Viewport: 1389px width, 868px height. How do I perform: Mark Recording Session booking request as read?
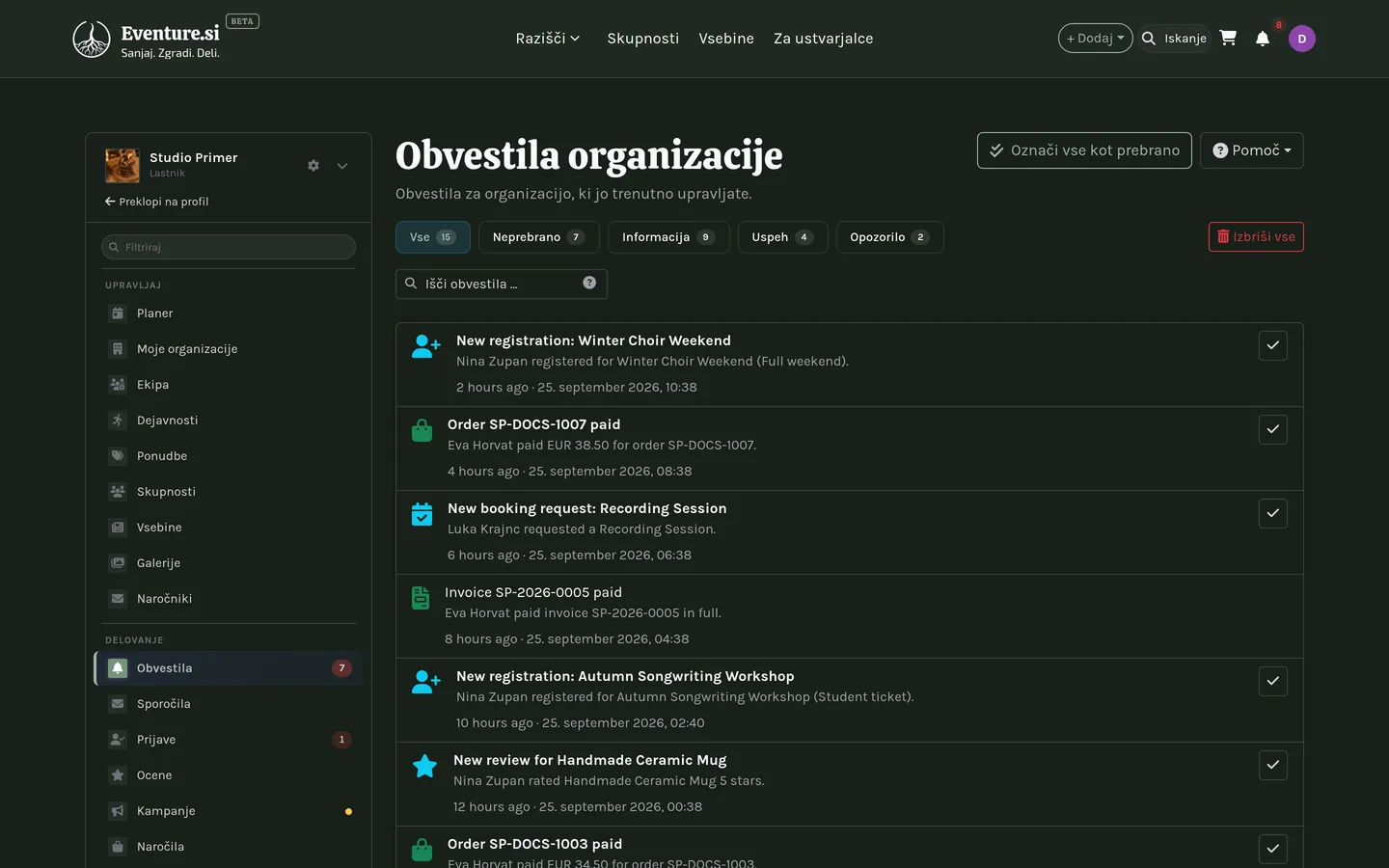tap(1273, 513)
